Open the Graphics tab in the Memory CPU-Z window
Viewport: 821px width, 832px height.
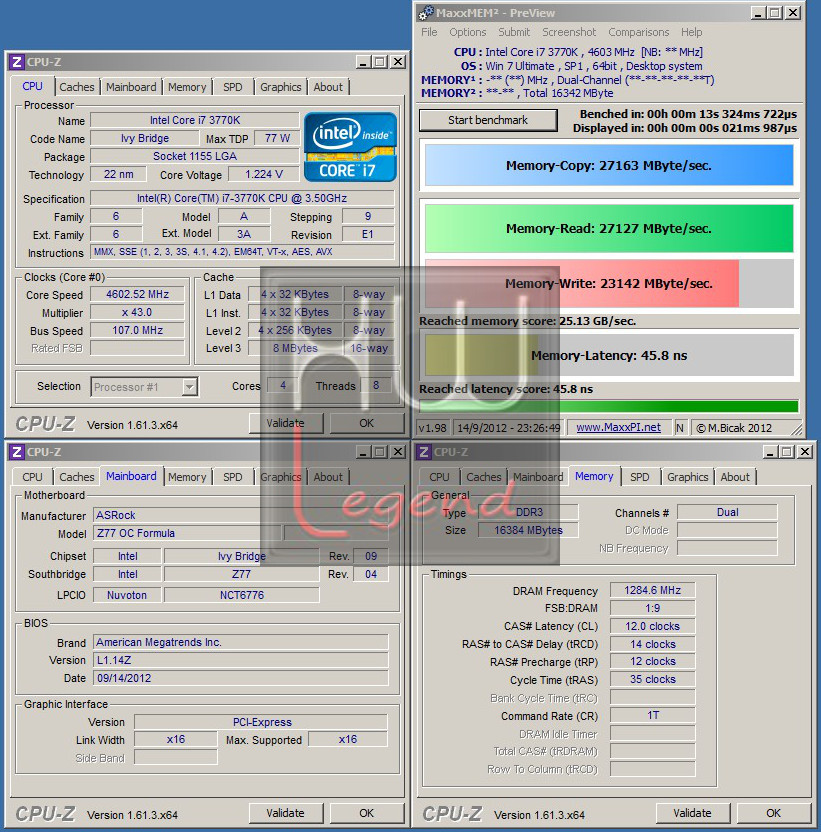point(688,477)
